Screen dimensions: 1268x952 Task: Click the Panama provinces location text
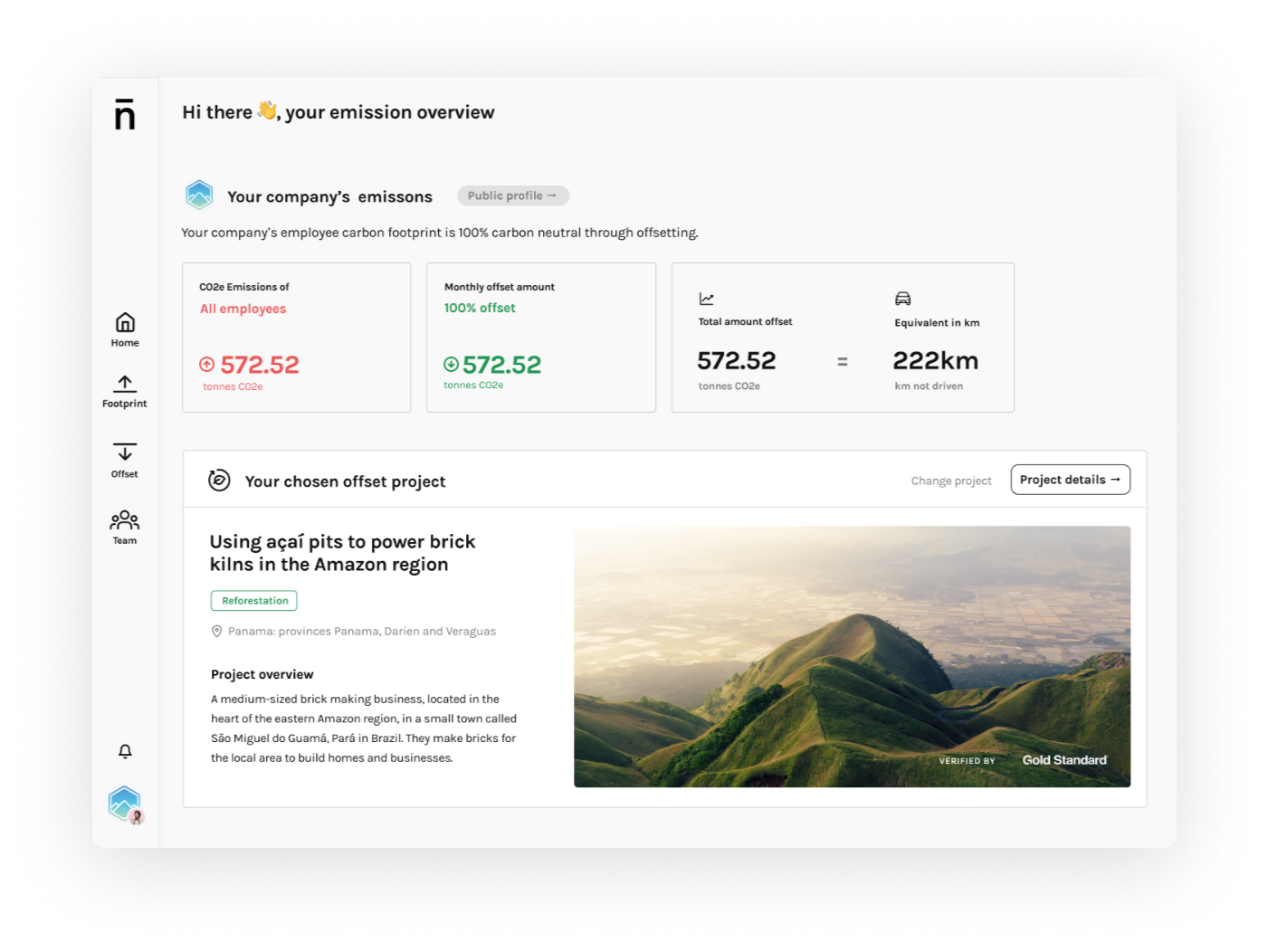[x=362, y=632]
